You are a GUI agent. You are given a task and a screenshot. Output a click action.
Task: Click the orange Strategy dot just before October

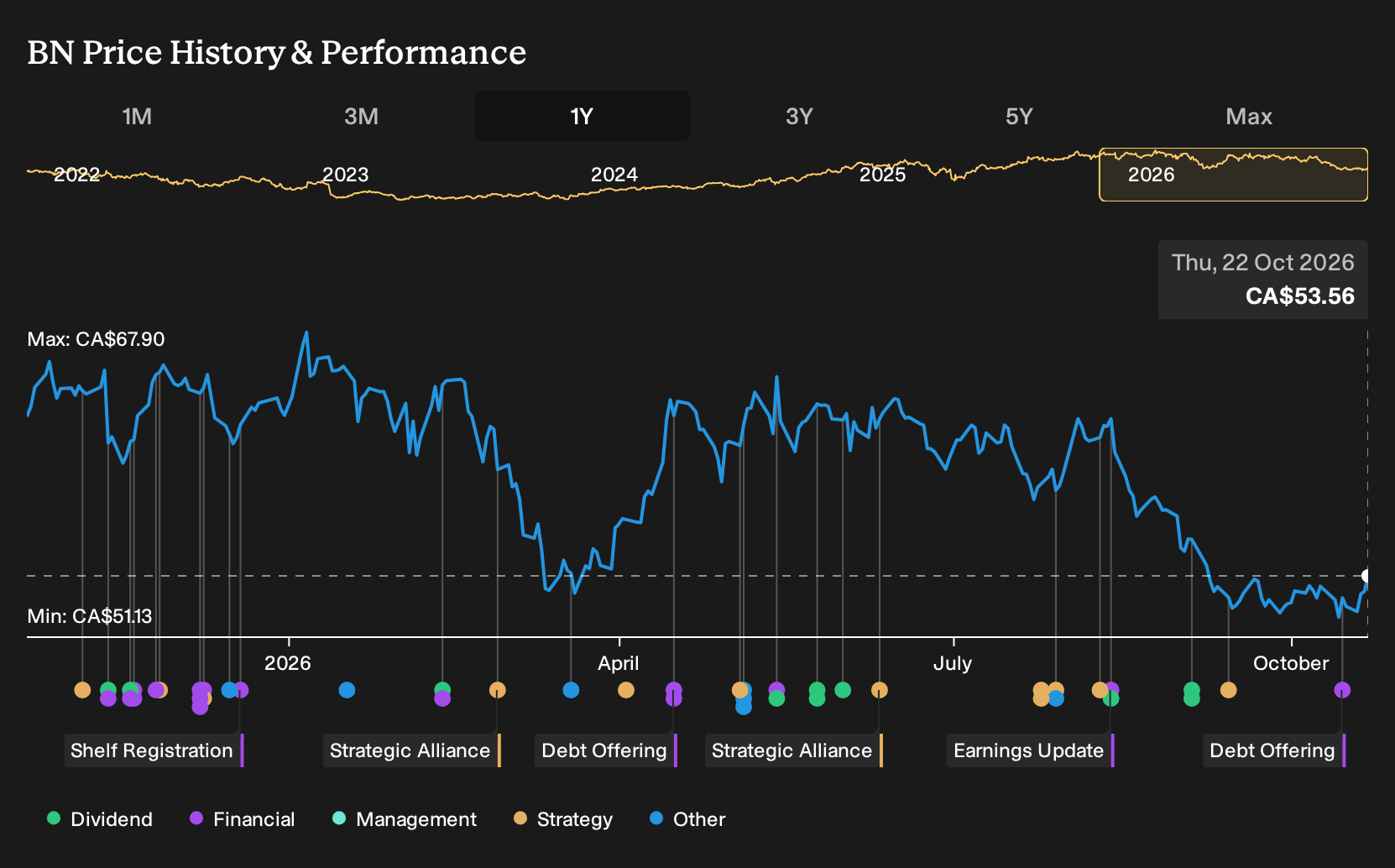coord(1229,690)
